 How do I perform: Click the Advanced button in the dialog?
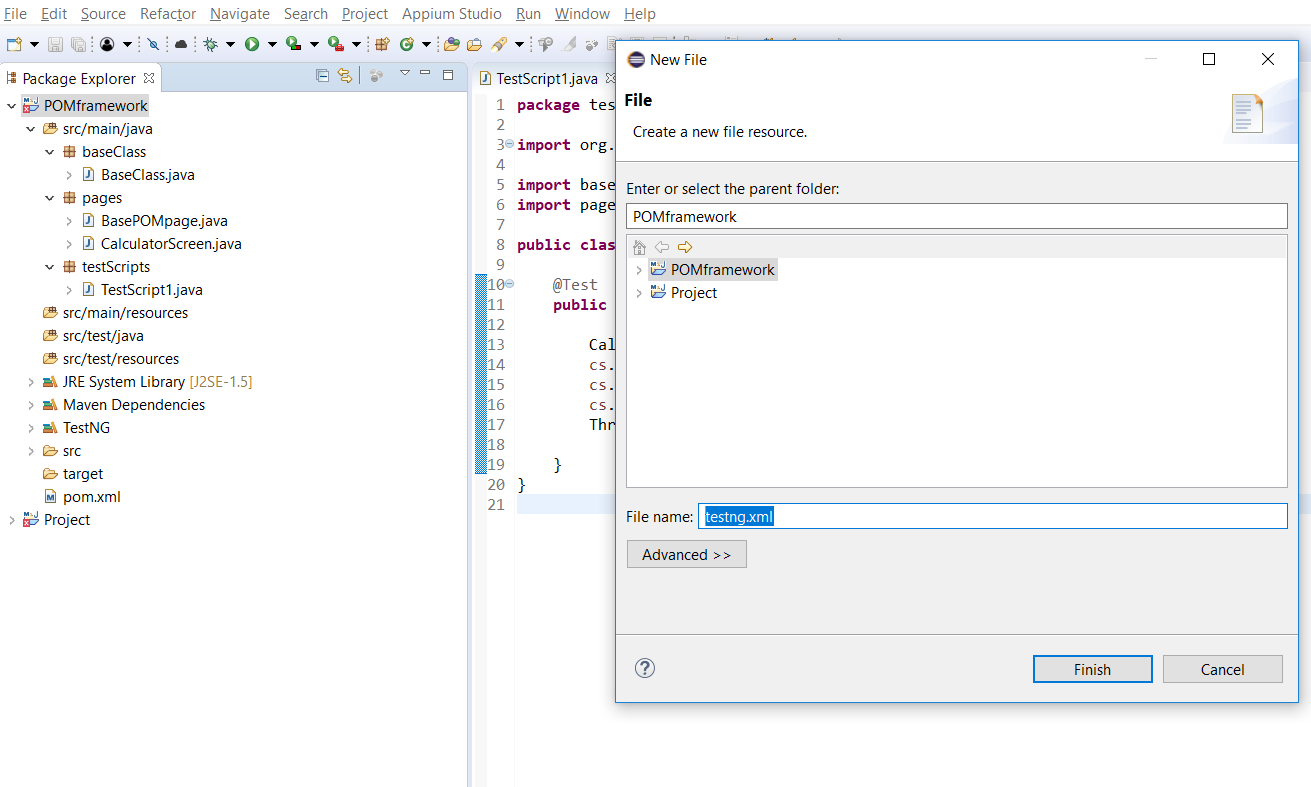coord(686,554)
